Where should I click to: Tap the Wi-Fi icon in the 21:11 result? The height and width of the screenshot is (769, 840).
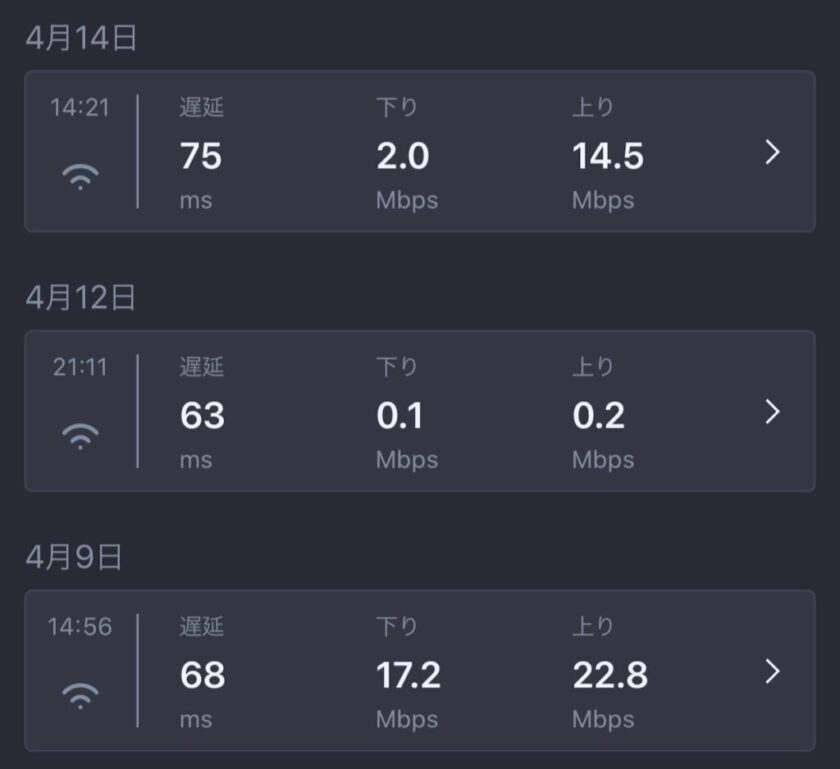coord(80,436)
